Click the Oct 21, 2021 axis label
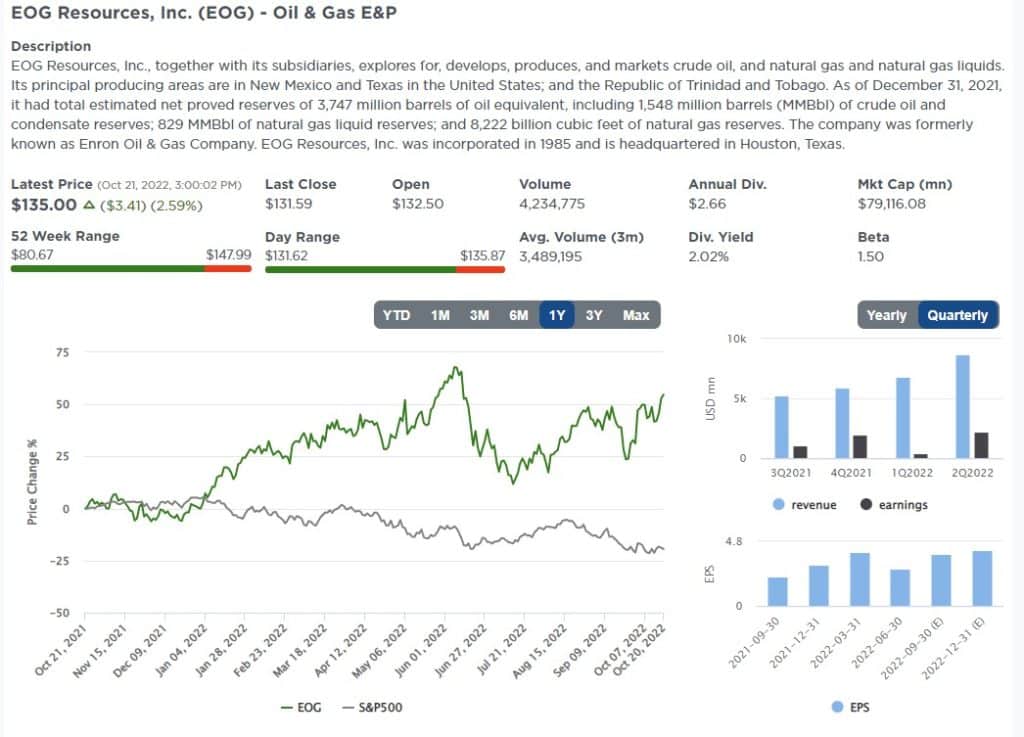 pos(61,649)
